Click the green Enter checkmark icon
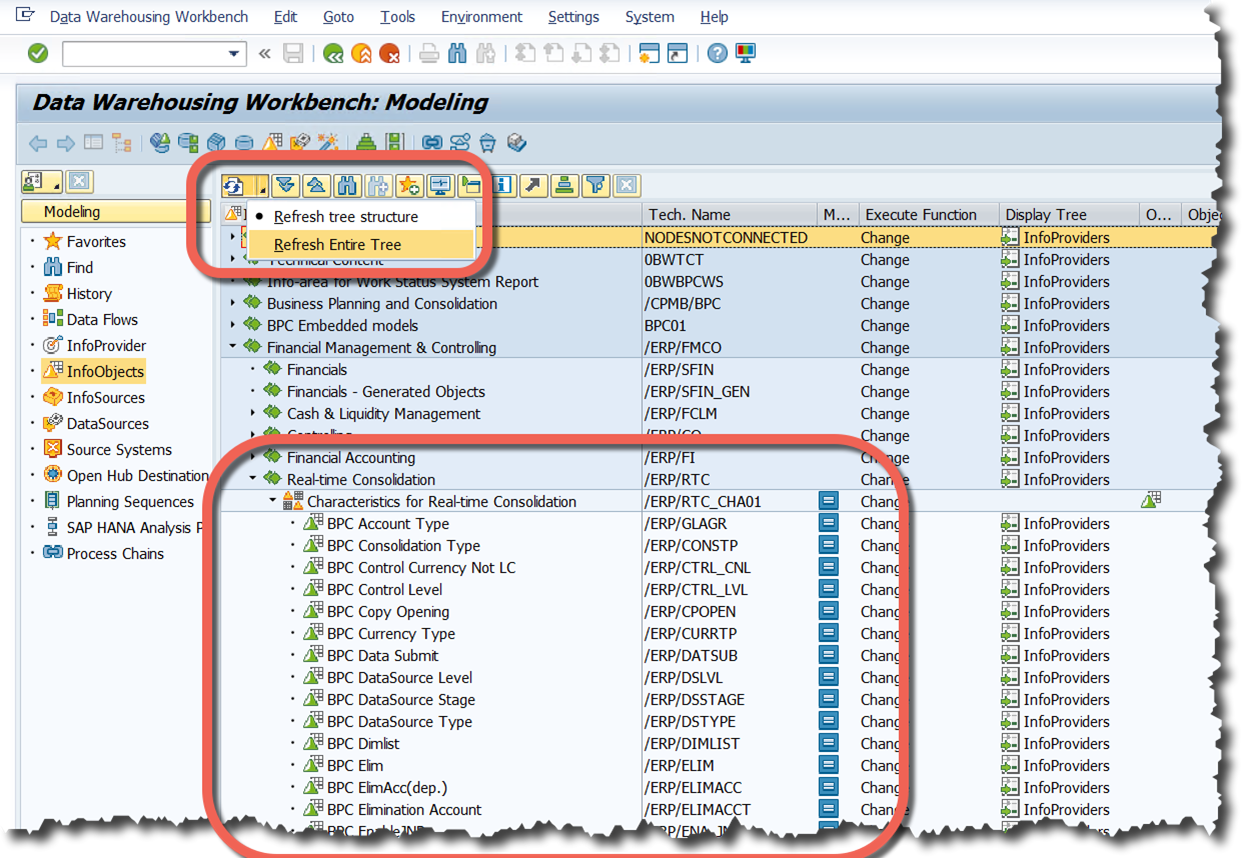 click(38, 53)
